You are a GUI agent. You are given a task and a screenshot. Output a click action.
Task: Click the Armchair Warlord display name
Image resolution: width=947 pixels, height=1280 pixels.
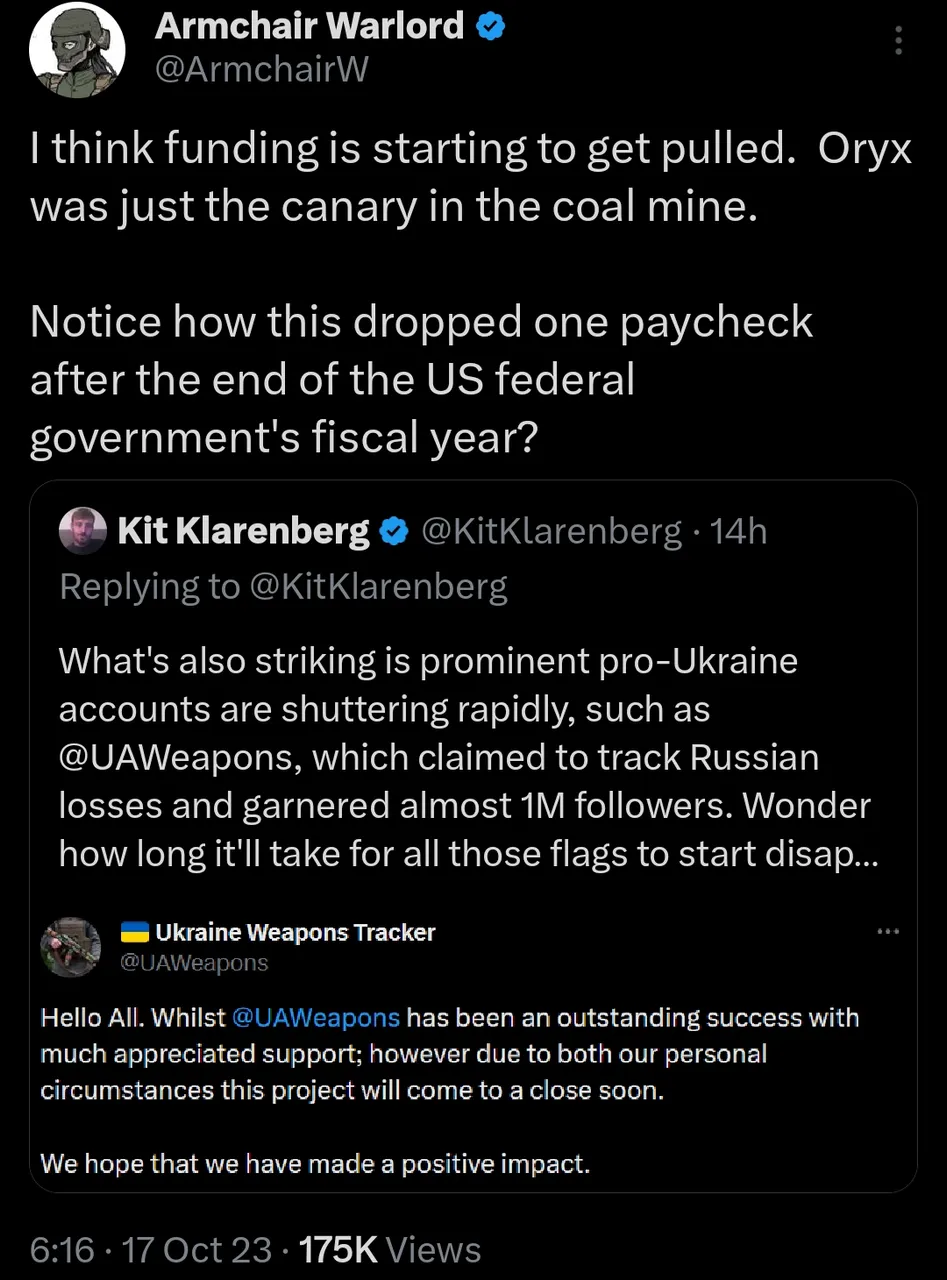click(309, 27)
